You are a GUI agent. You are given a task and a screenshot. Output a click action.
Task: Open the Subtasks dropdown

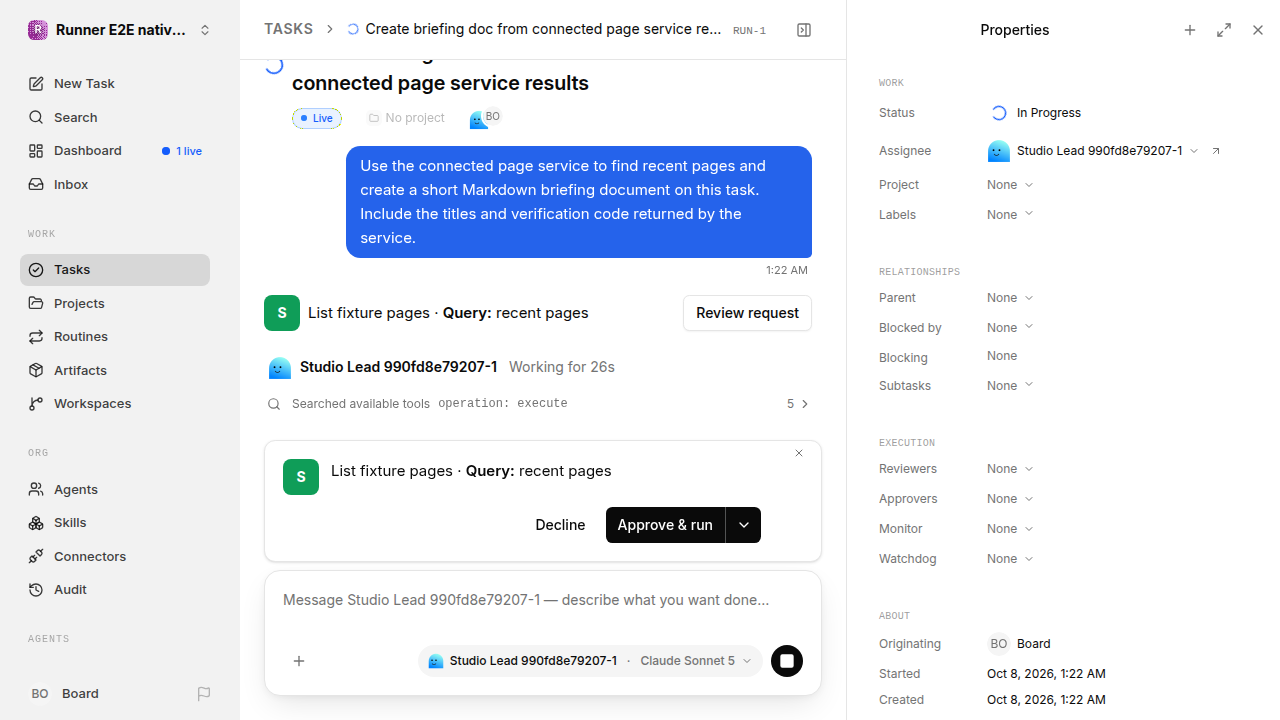(x=1010, y=386)
